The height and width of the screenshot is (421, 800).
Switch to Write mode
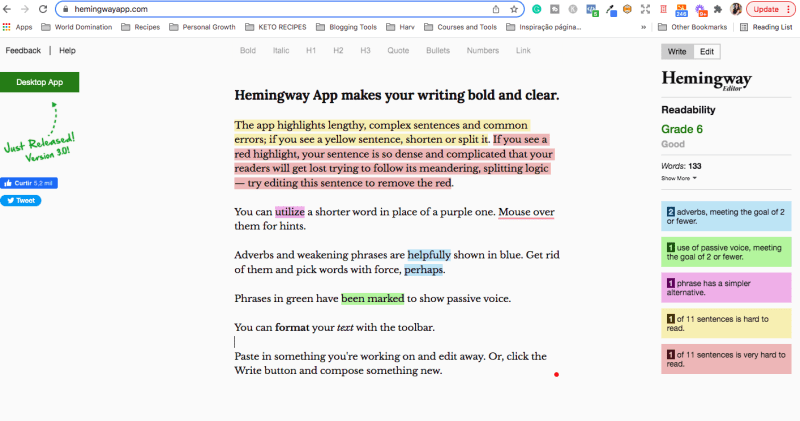677,51
